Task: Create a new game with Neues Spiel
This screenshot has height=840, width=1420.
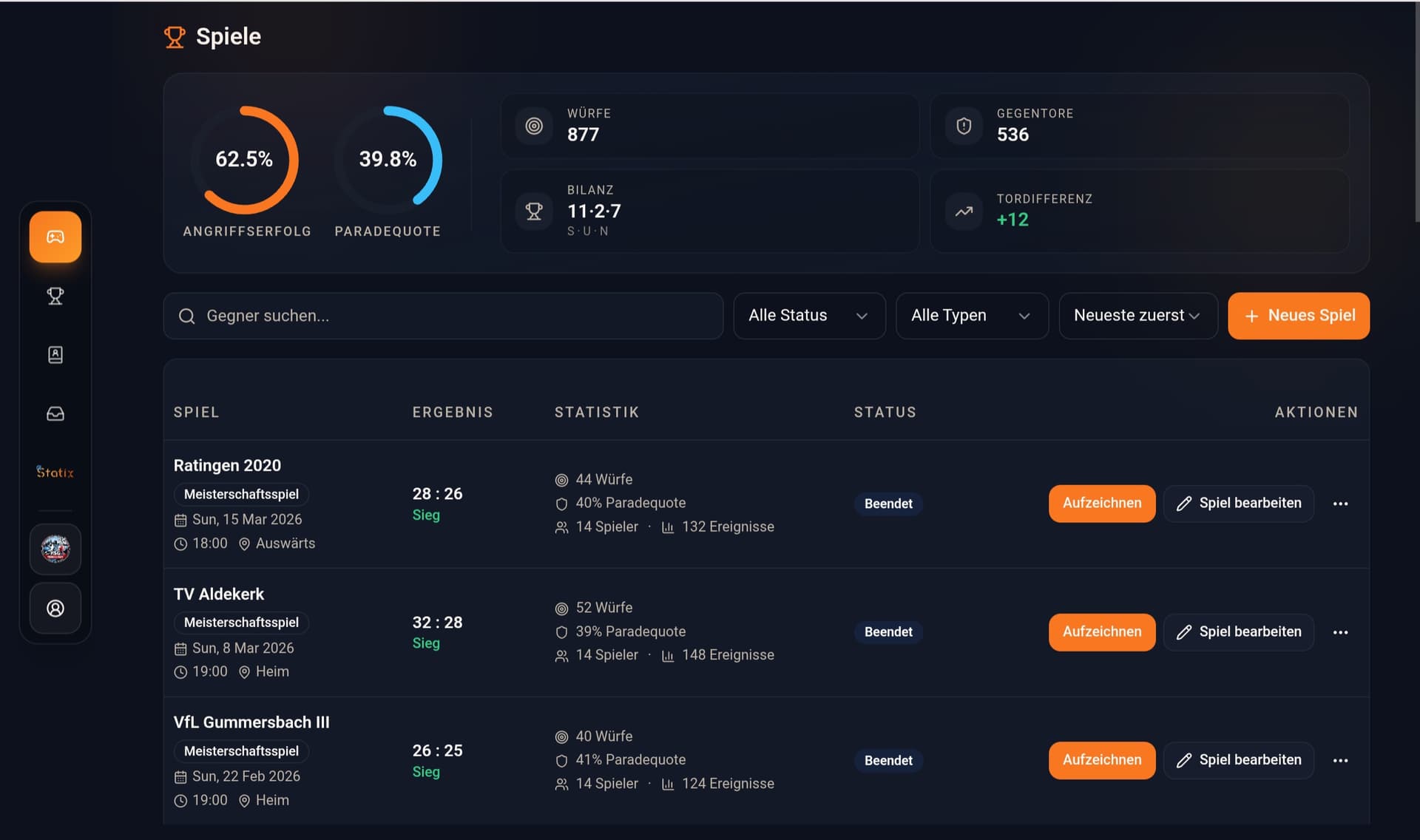Action: [x=1299, y=316]
